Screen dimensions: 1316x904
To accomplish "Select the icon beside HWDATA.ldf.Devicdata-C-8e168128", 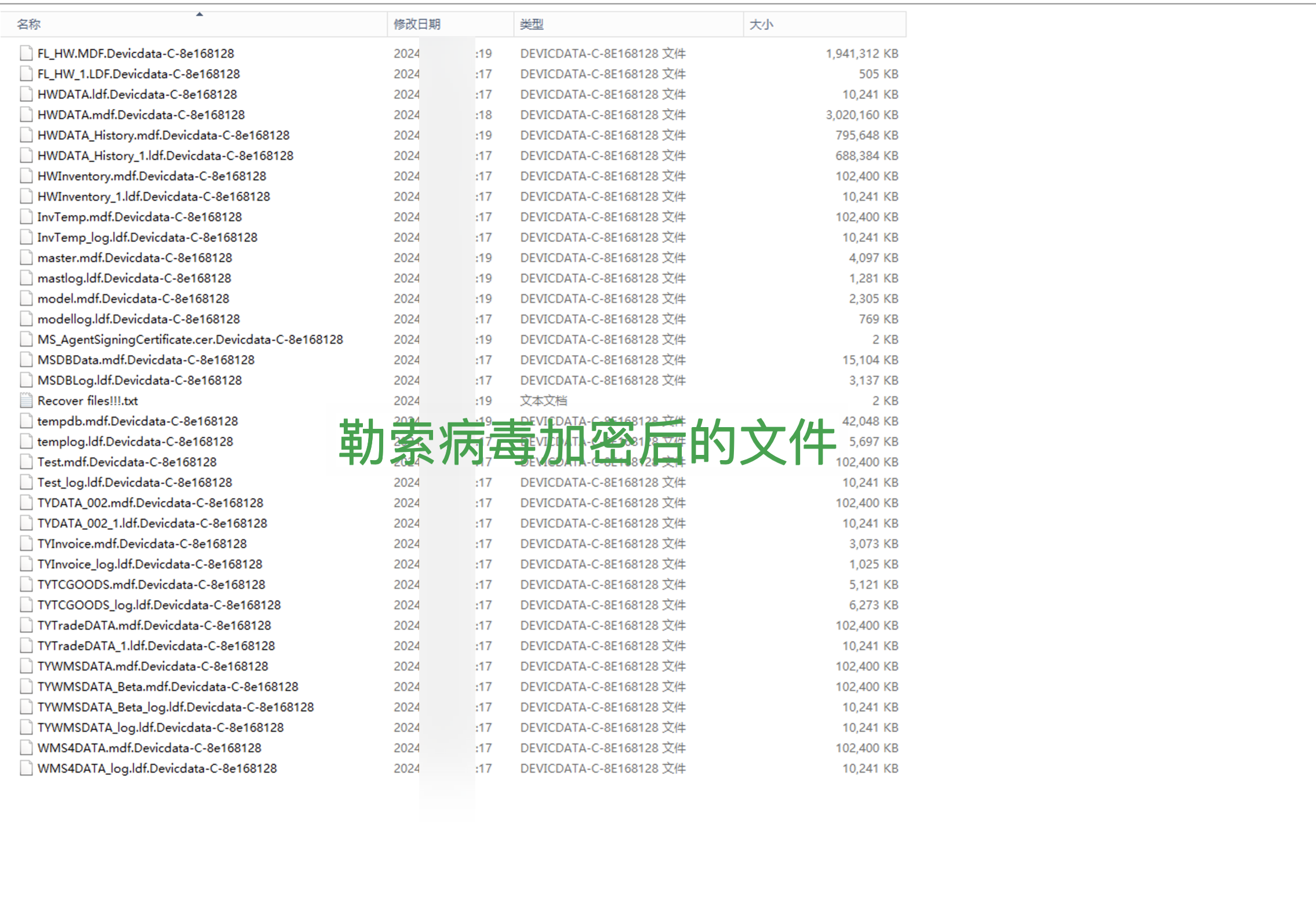I will (26, 94).
